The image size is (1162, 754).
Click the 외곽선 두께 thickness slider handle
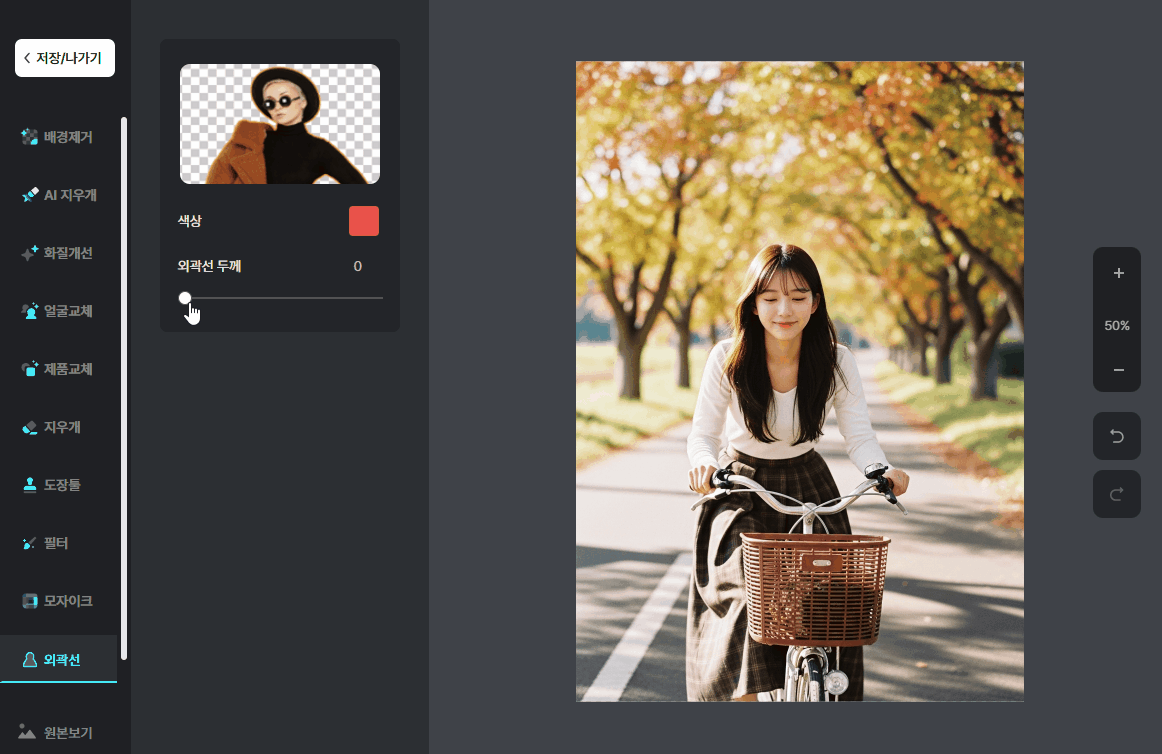[185, 298]
